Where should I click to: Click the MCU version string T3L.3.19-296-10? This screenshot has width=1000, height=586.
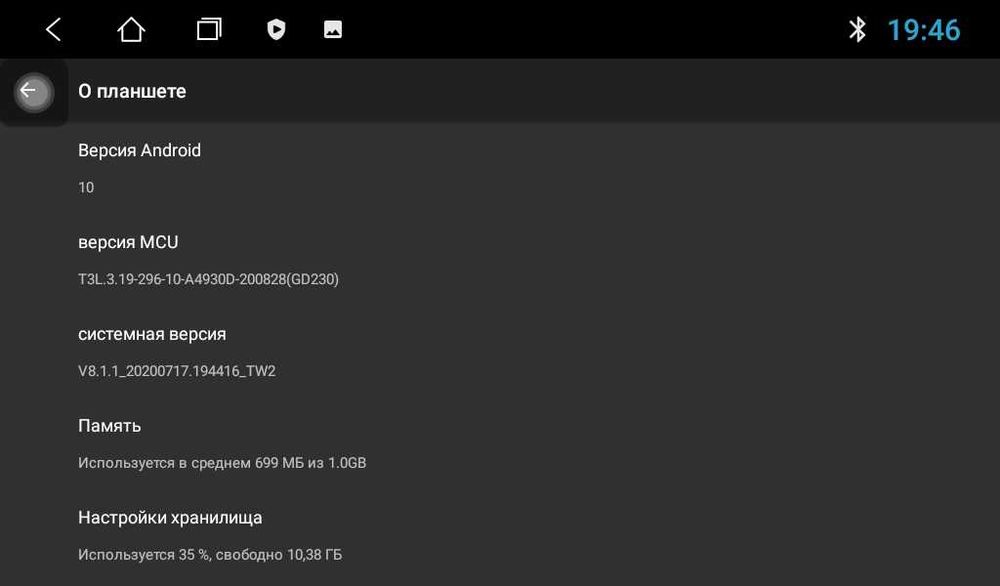coord(208,279)
